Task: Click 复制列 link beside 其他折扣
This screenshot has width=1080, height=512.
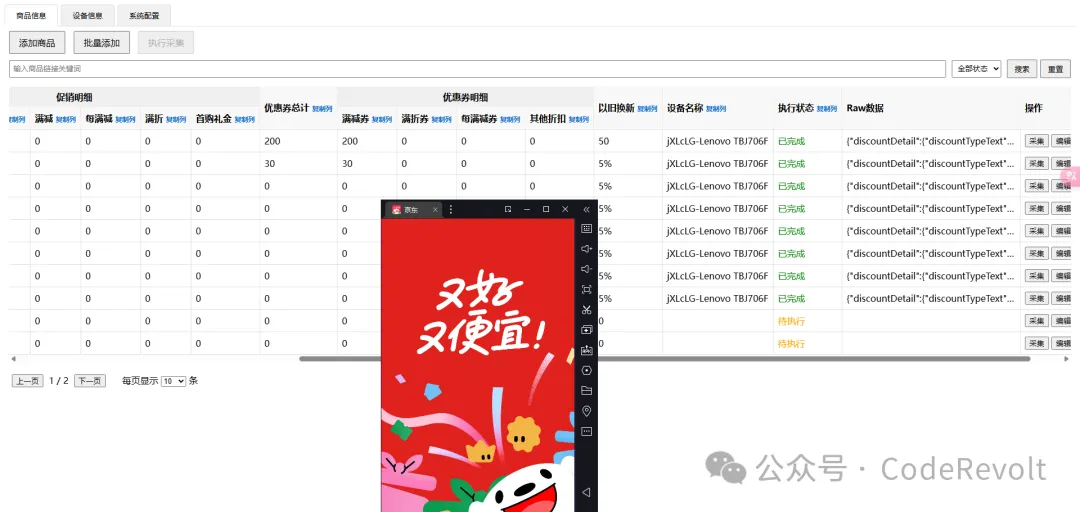Action: click(x=579, y=120)
